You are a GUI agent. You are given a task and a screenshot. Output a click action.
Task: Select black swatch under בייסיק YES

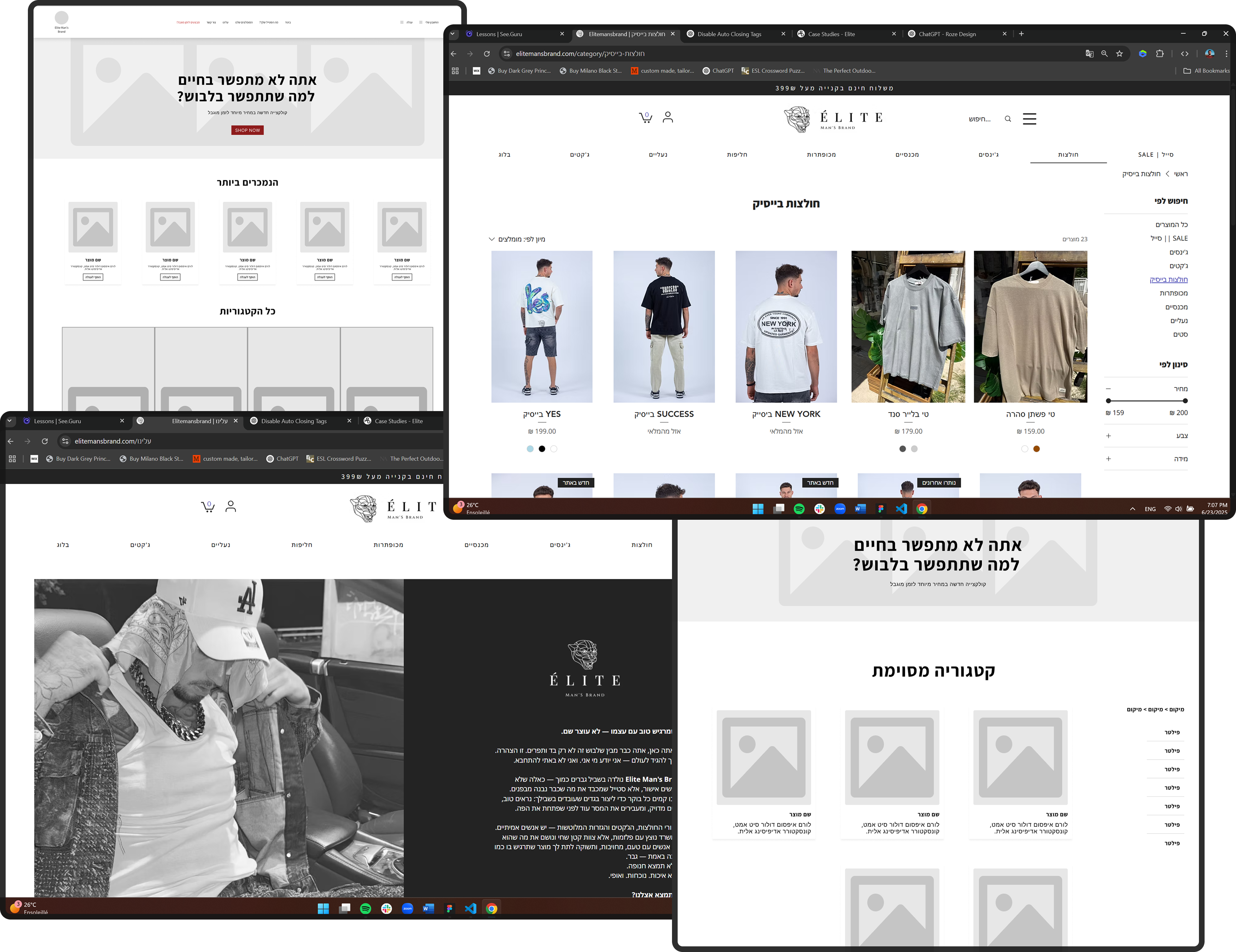click(542, 449)
